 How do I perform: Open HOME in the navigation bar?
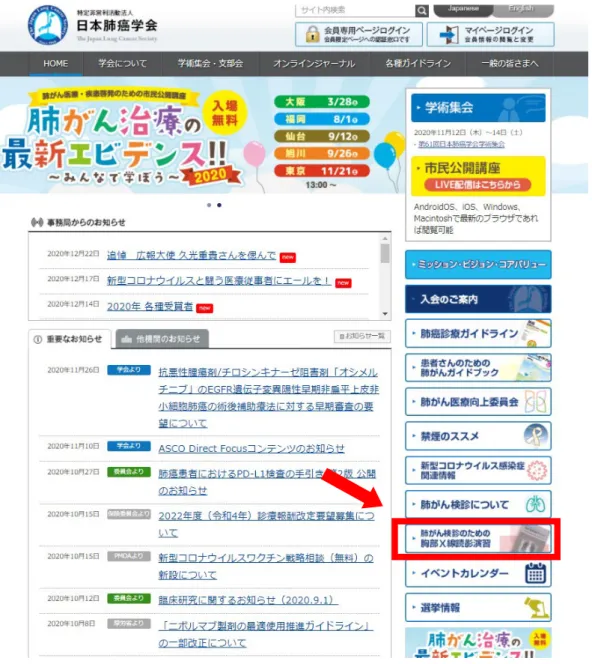point(55,64)
